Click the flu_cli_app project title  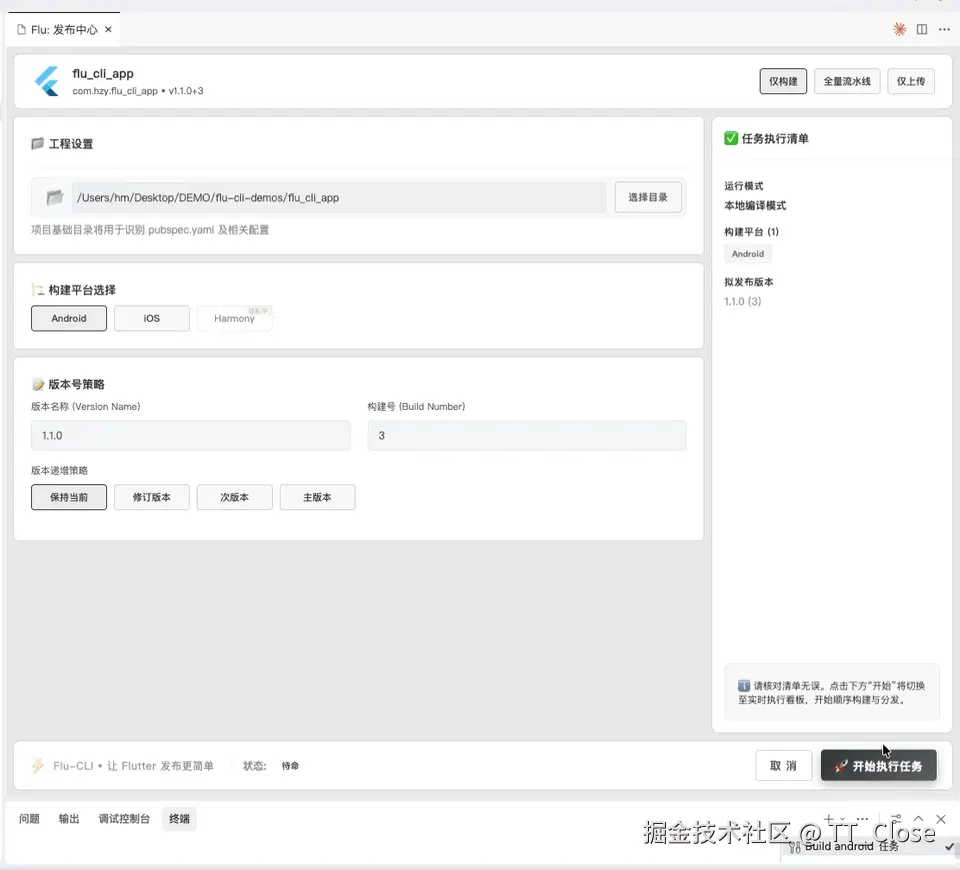(103, 73)
